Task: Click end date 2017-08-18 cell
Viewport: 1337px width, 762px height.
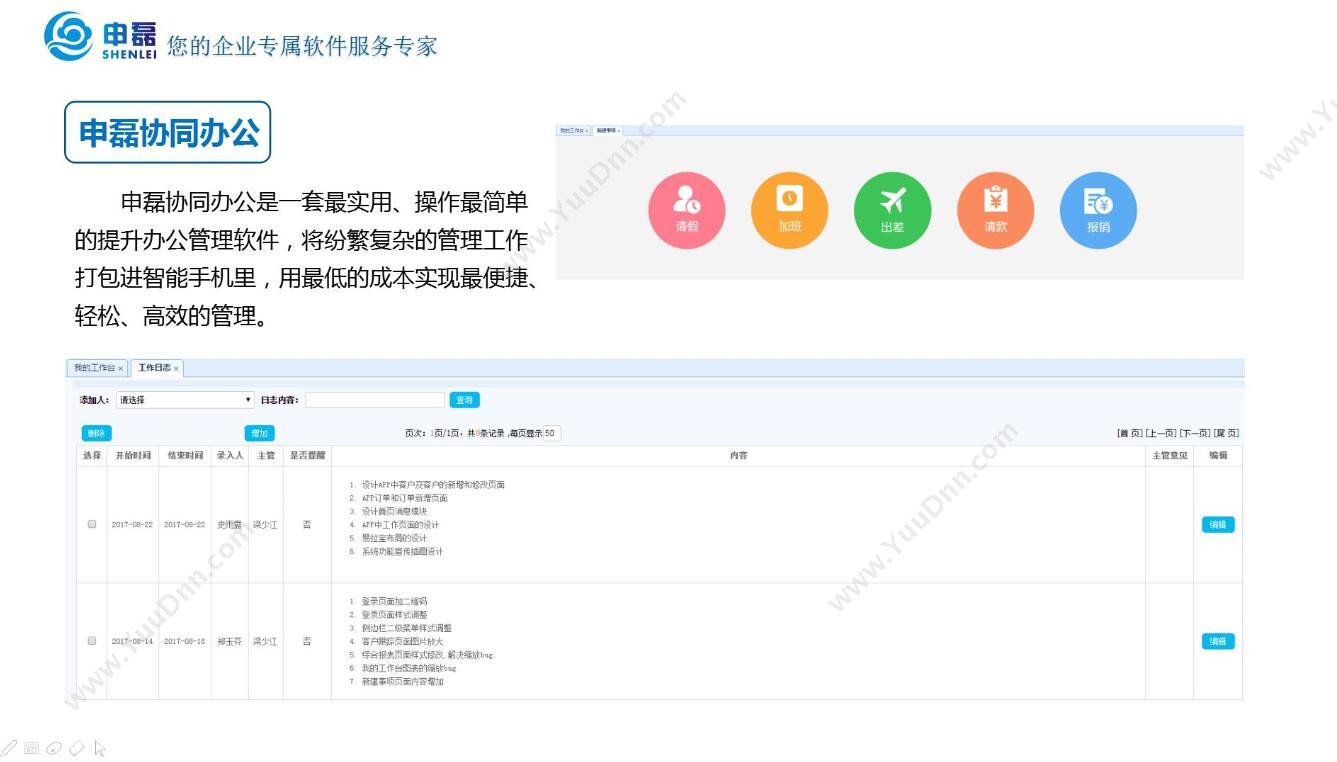Action: pyautogui.click(x=185, y=641)
